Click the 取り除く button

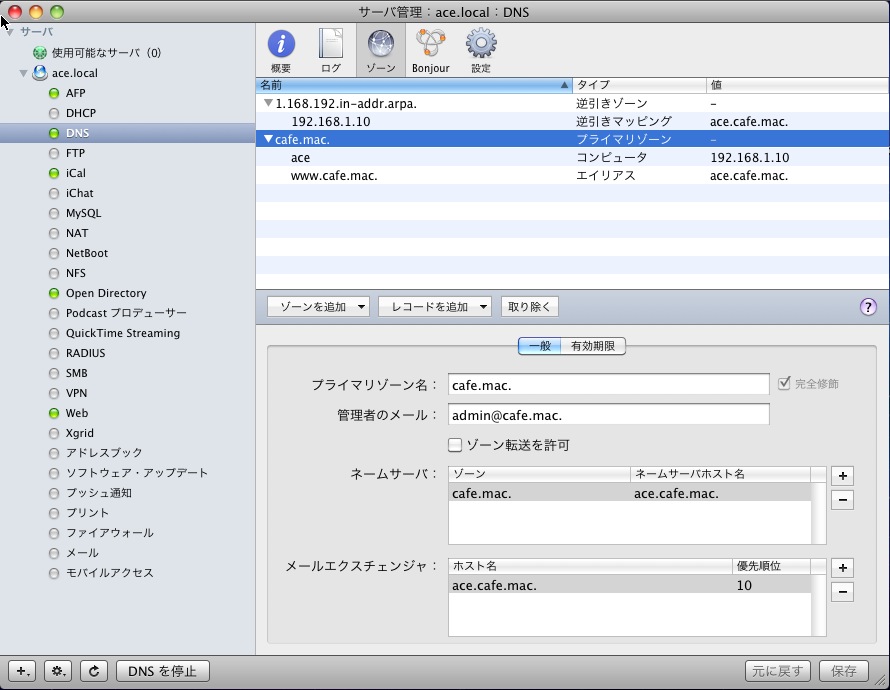(529, 306)
